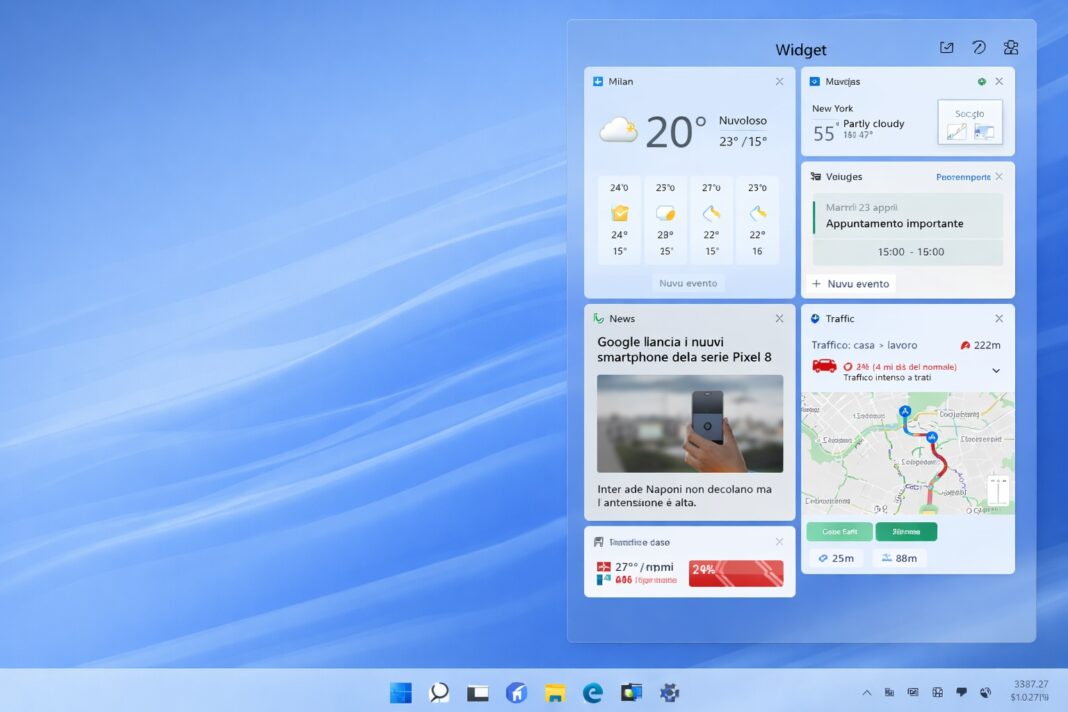Image resolution: width=1068 pixels, height=712 pixels.
Task: Expand hidden icons in the system tray
Action: (866, 692)
